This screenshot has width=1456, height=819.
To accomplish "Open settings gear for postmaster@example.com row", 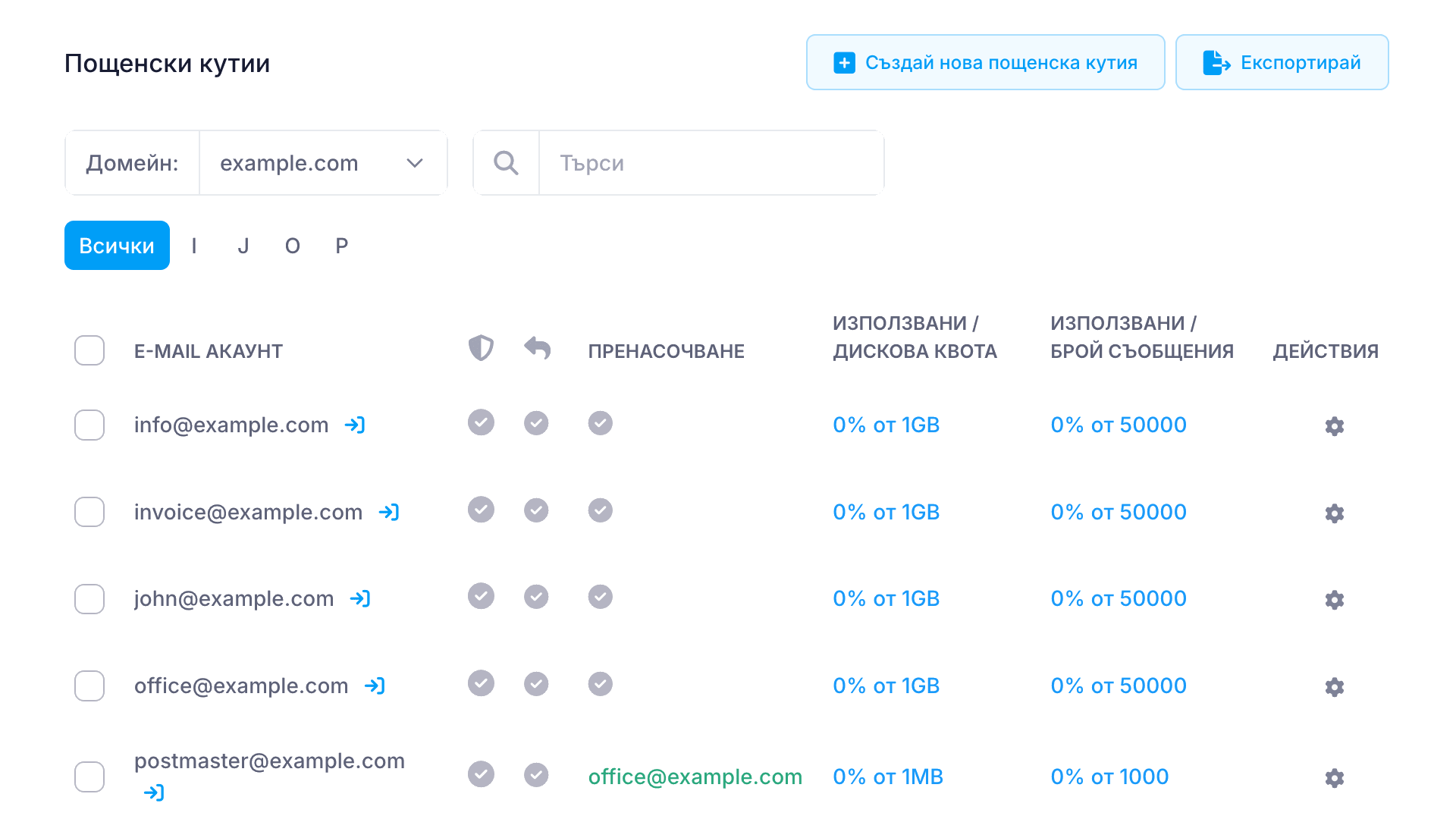I will click(x=1334, y=777).
